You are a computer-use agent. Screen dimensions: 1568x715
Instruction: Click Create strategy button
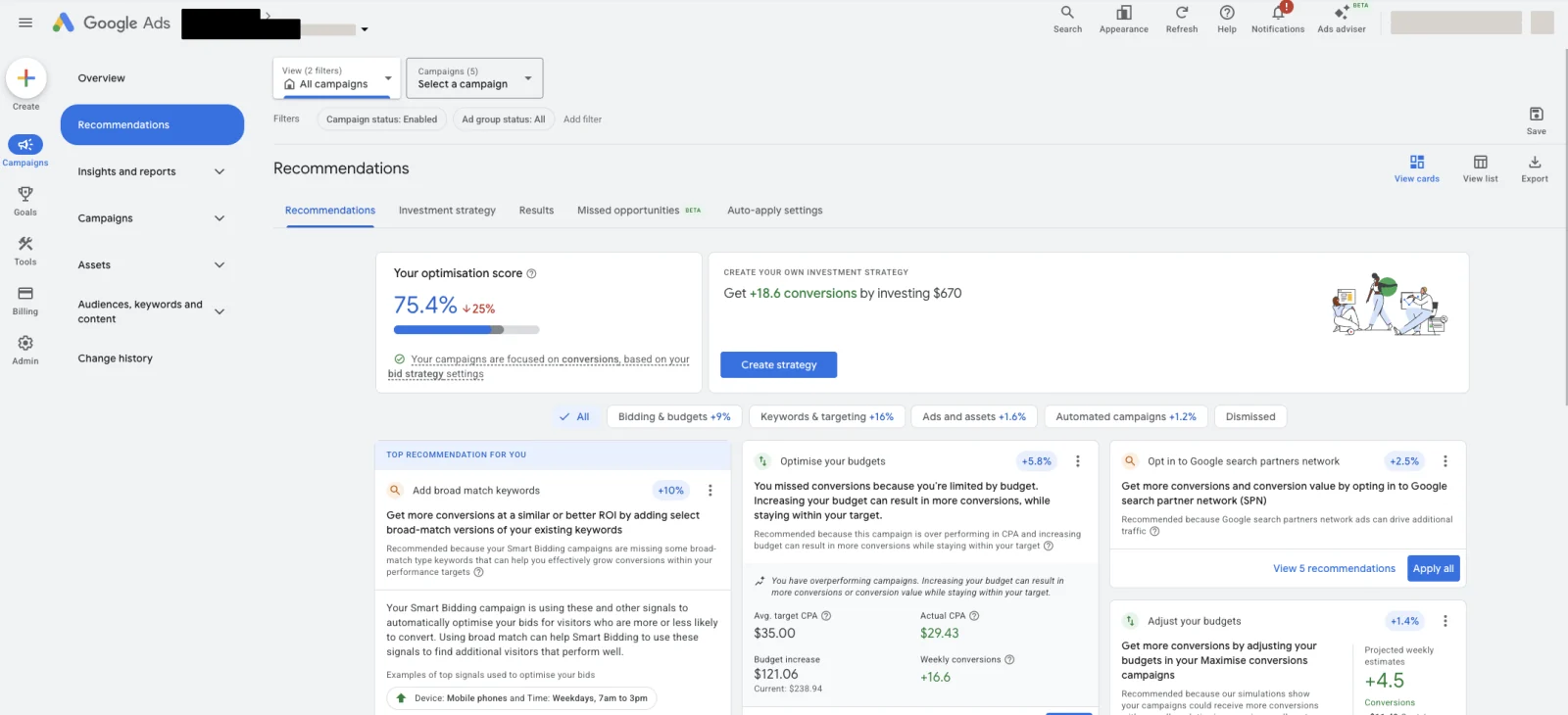click(779, 364)
